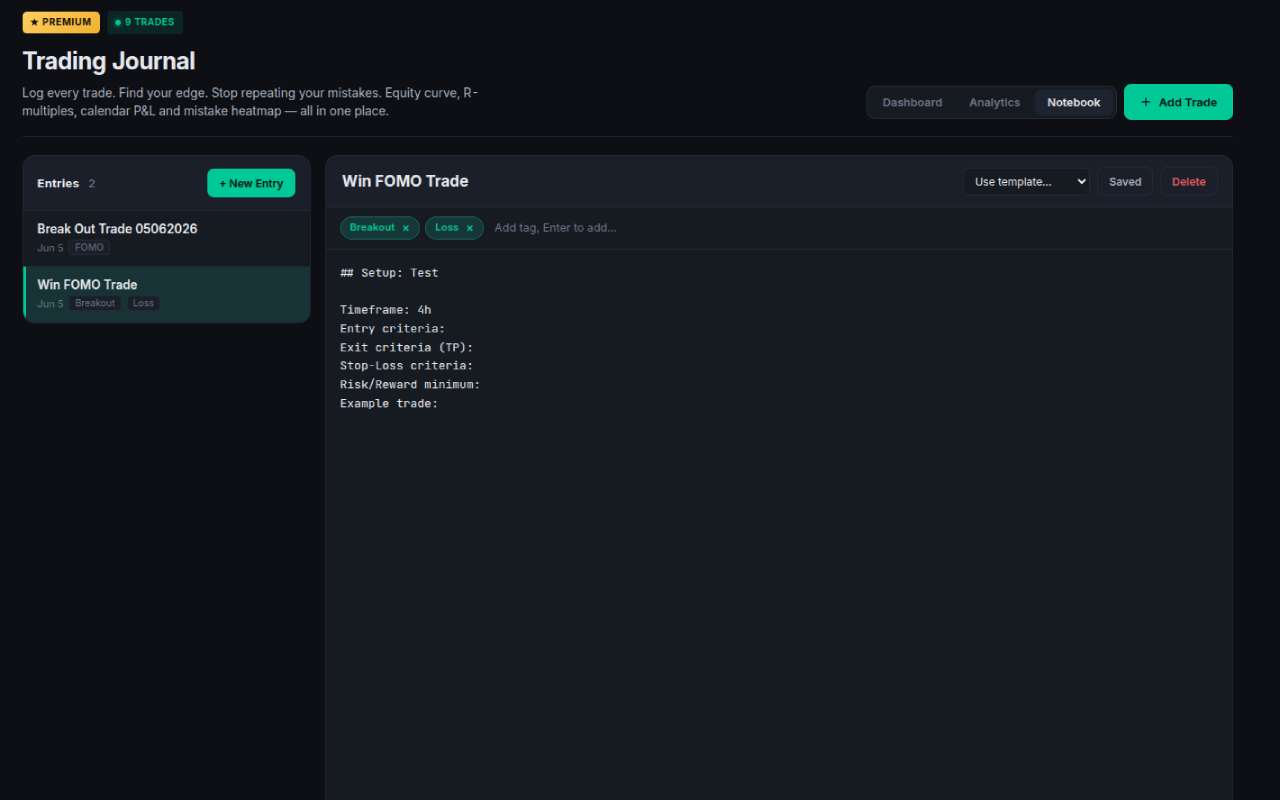Image resolution: width=1280 pixels, height=800 pixels.
Task: Select the Win FOMO Trade entry in list
Action: pos(167,294)
